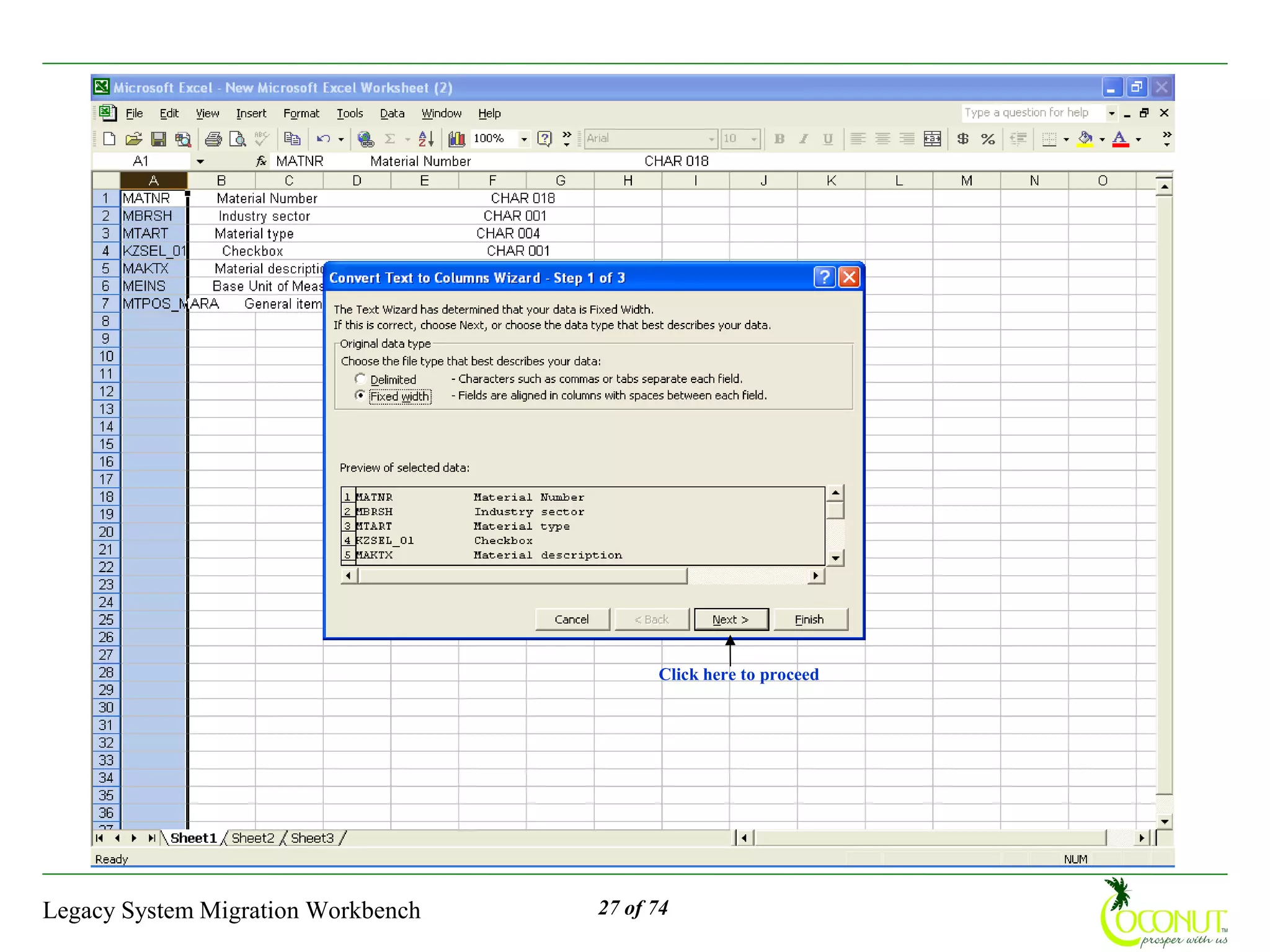Screen dimensions: 1270x952
Task: Toggle Underline formatting
Action: [x=828, y=139]
